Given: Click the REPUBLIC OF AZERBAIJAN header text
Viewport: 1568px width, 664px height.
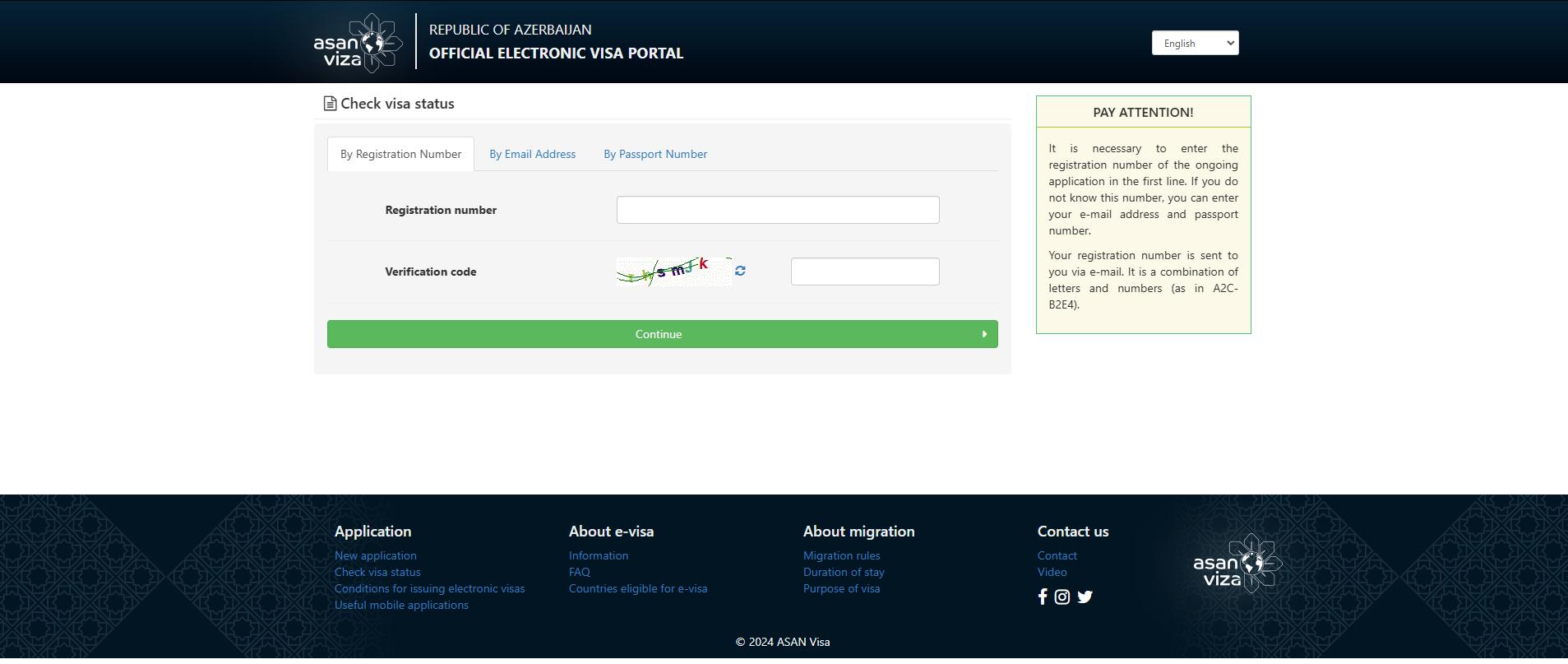Looking at the screenshot, I should [x=510, y=30].
